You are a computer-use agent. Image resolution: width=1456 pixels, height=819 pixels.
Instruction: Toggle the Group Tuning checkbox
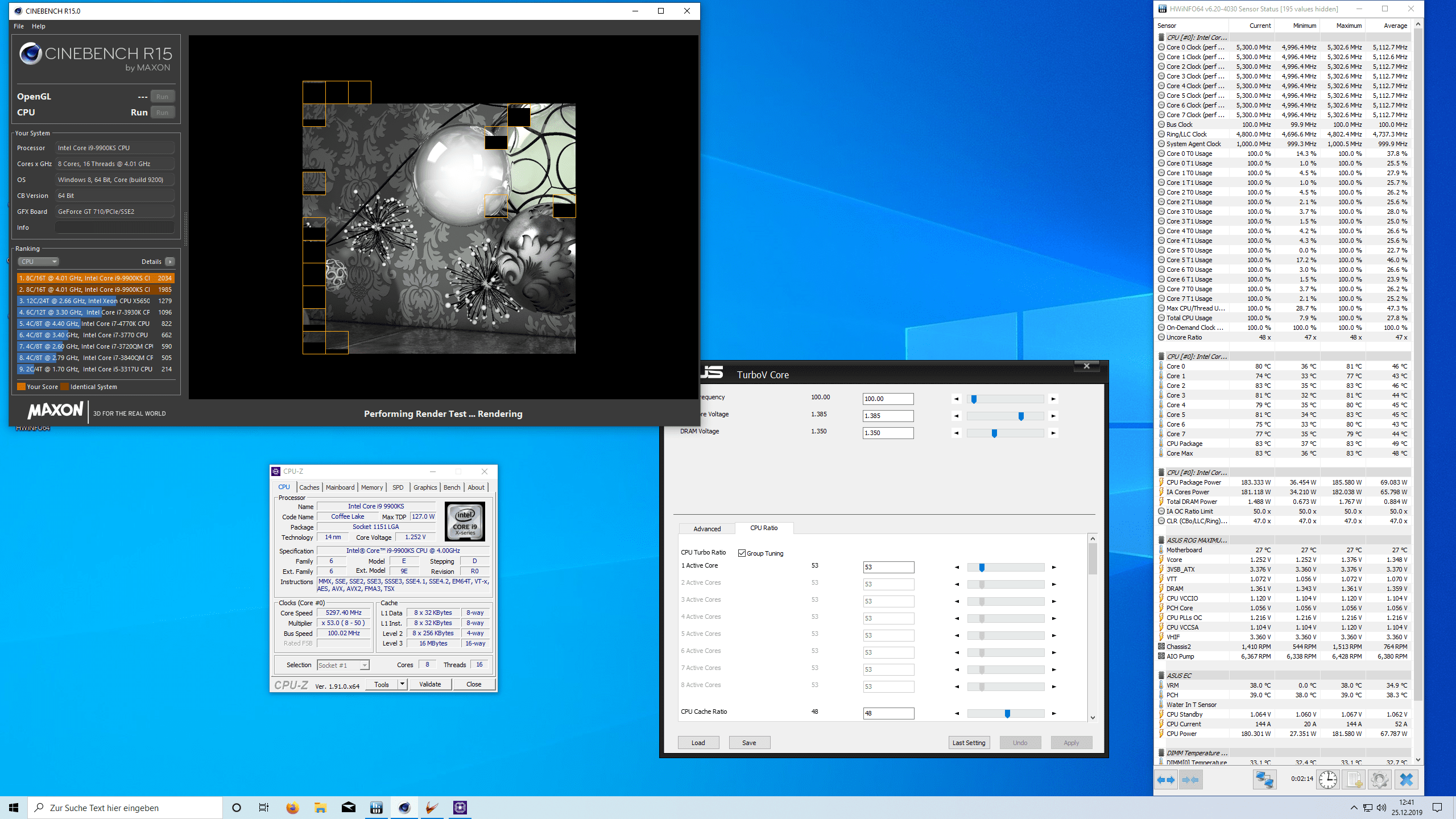[742, 553]
